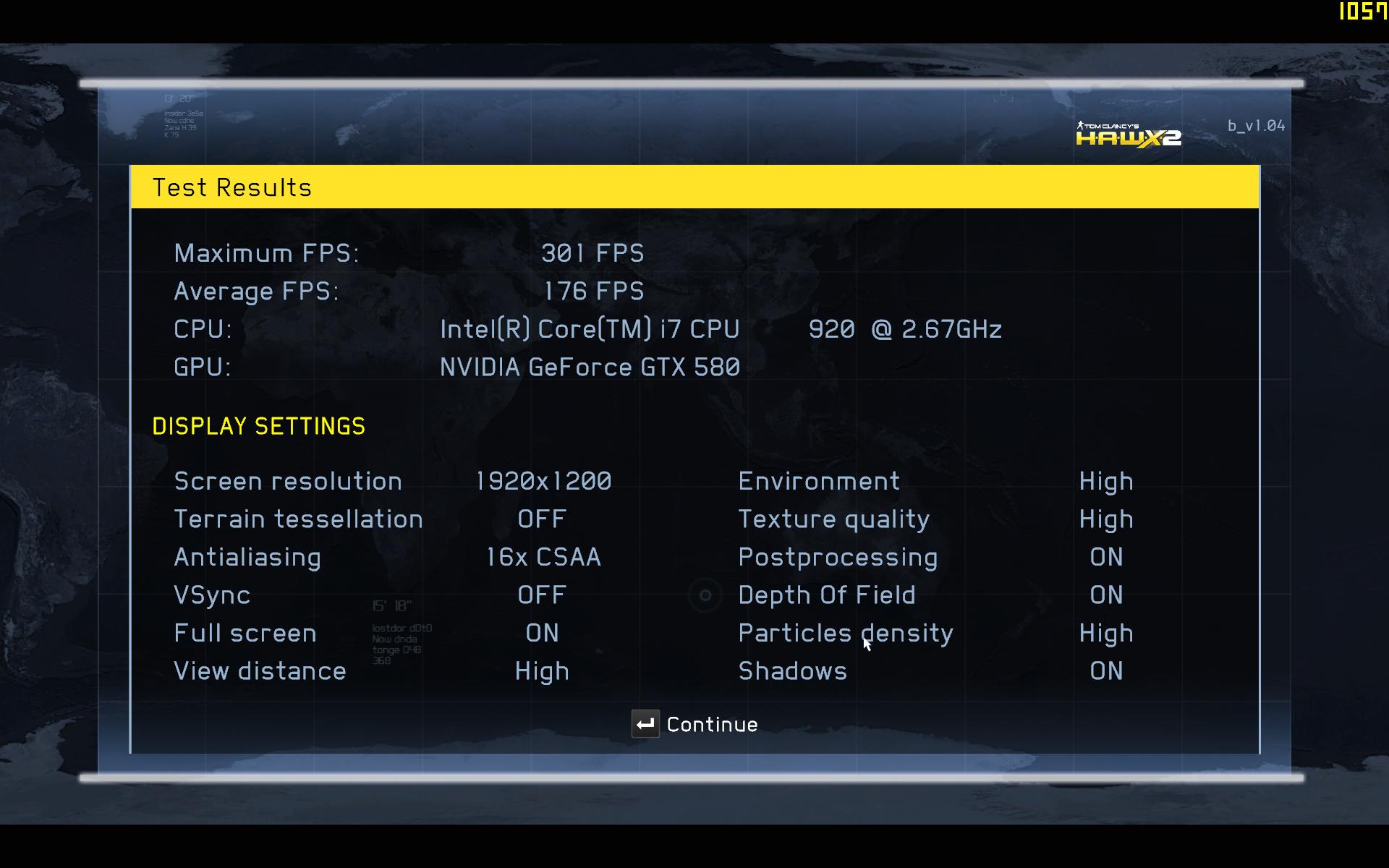The width and height of the screenshot is (1389, 868).
Task: Click the High value for Environment
Action: click(x=1106, y=482)
